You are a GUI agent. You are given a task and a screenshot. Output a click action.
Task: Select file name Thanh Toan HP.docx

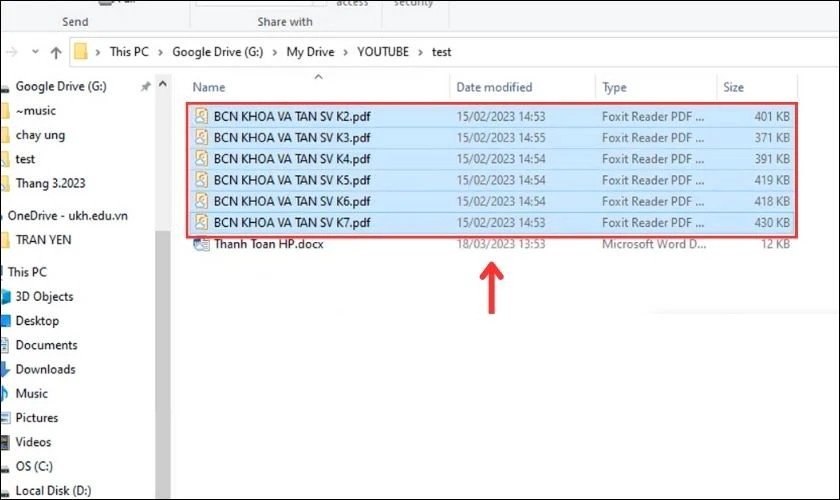(269, 244)
